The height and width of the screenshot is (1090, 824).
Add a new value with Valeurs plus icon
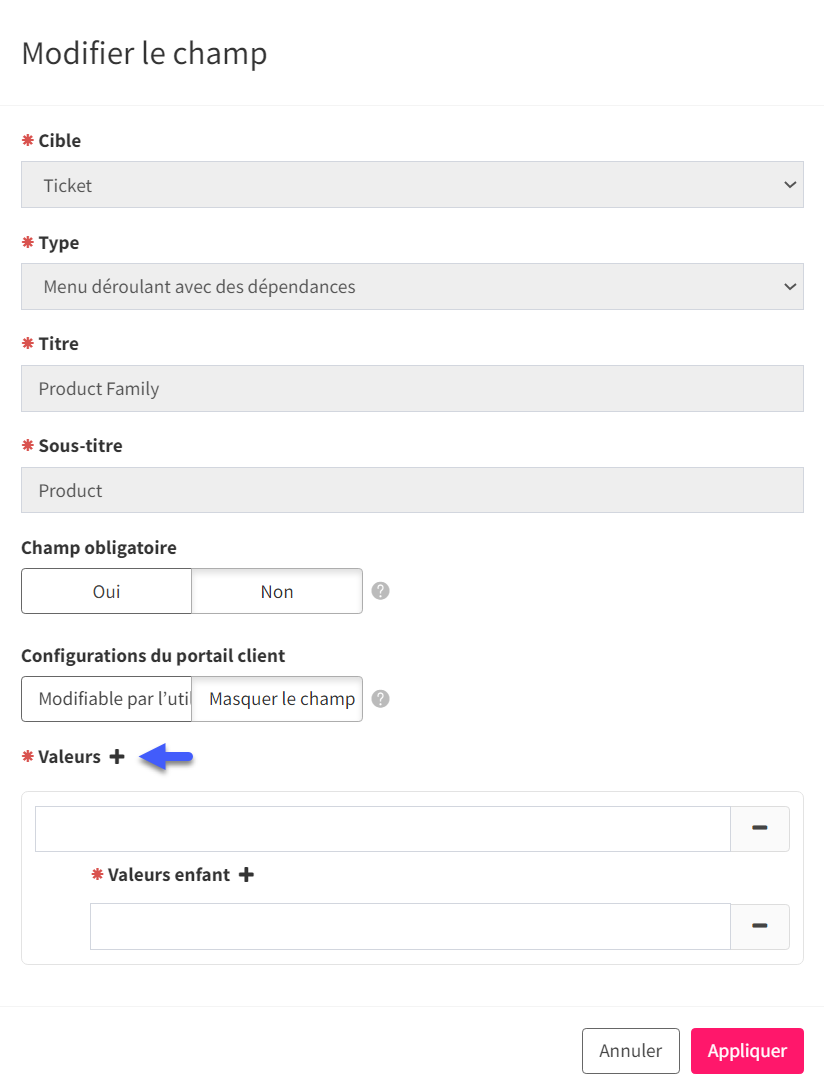pos(117,756)
